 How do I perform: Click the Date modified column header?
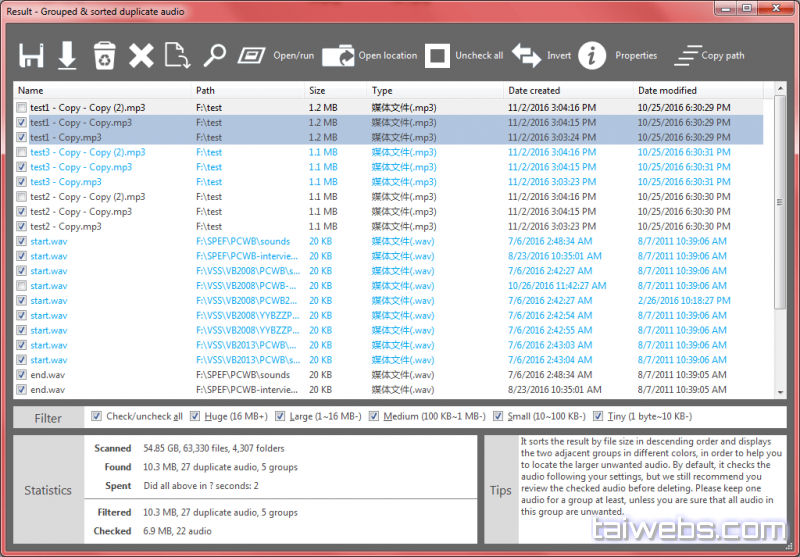pos(700,91)
